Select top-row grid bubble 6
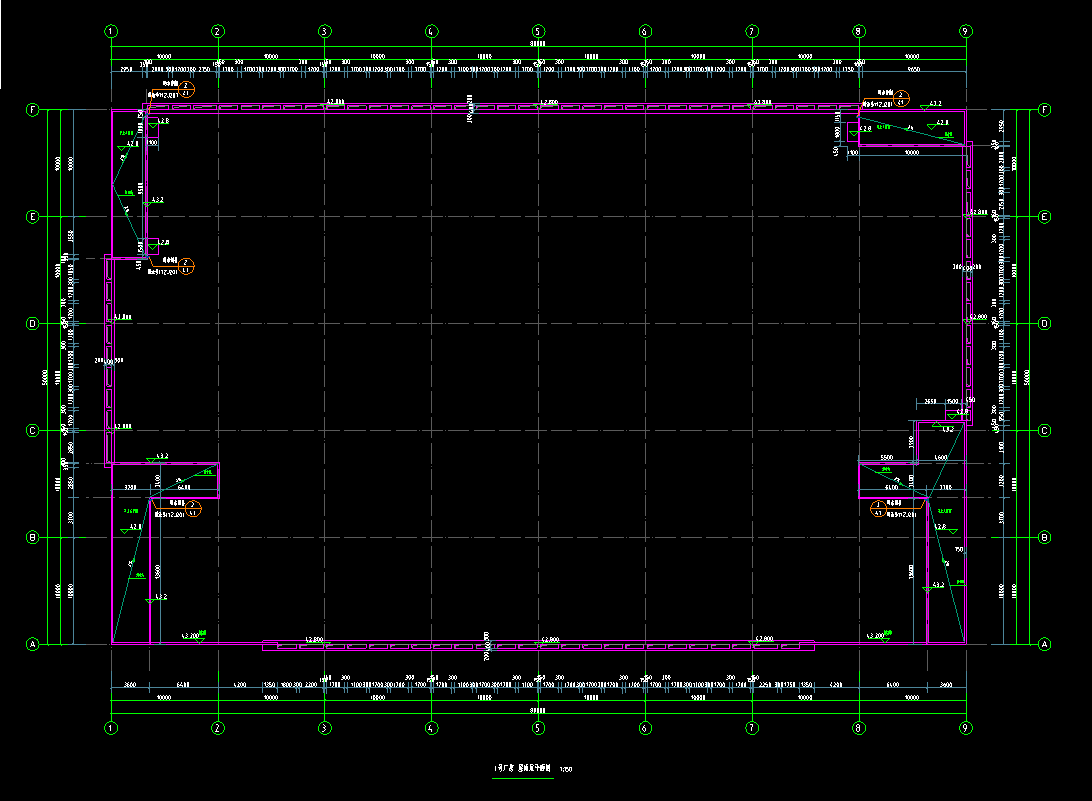This screenshot has height=801, width=1092. click(645, 31)
